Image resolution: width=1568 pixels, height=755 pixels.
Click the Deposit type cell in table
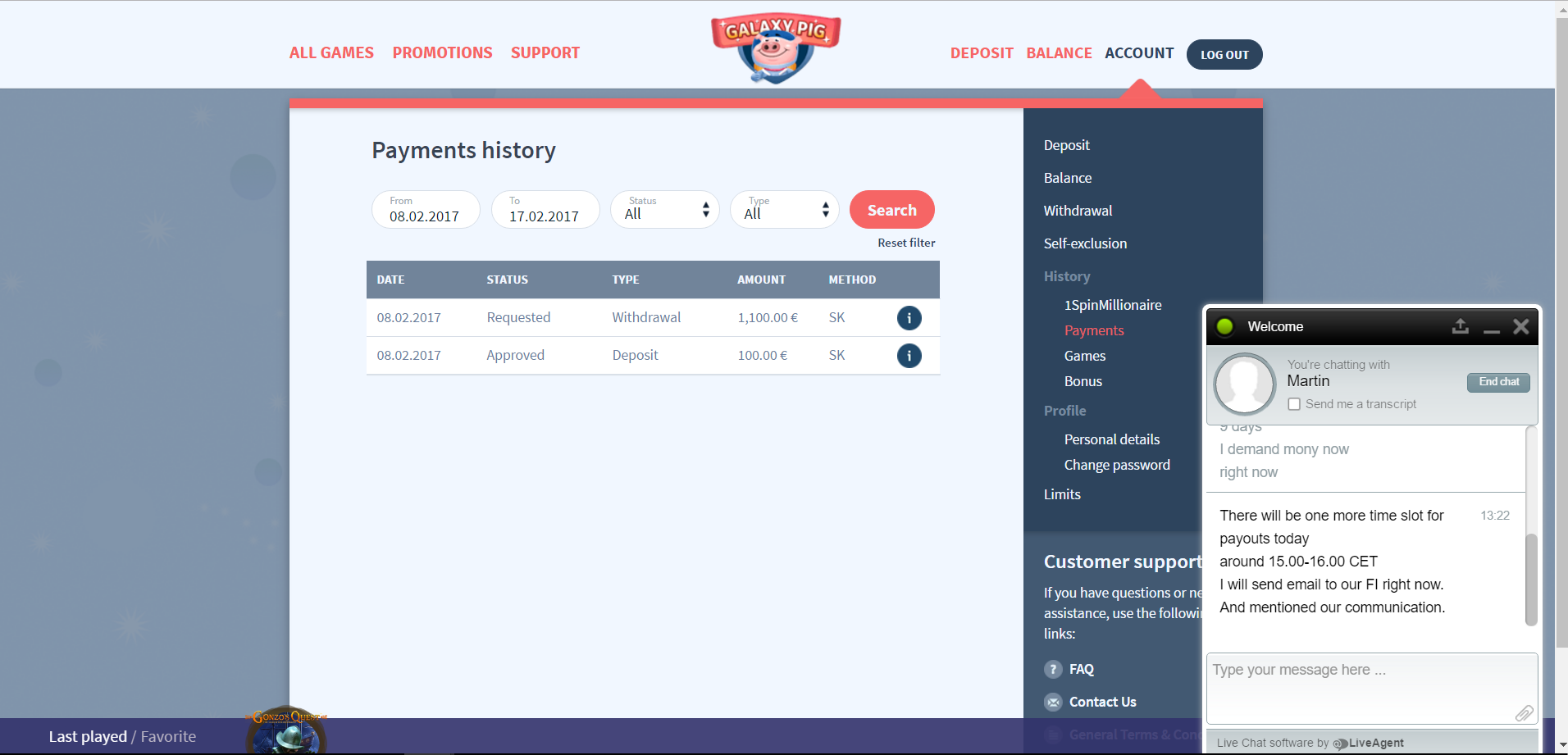coord(635,355)
